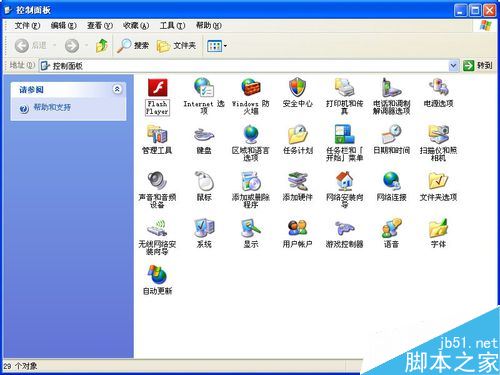The height and width of the screenshot is (375, 500).
Task: Click the 后退 back button
Action: [x=31, y=46]
